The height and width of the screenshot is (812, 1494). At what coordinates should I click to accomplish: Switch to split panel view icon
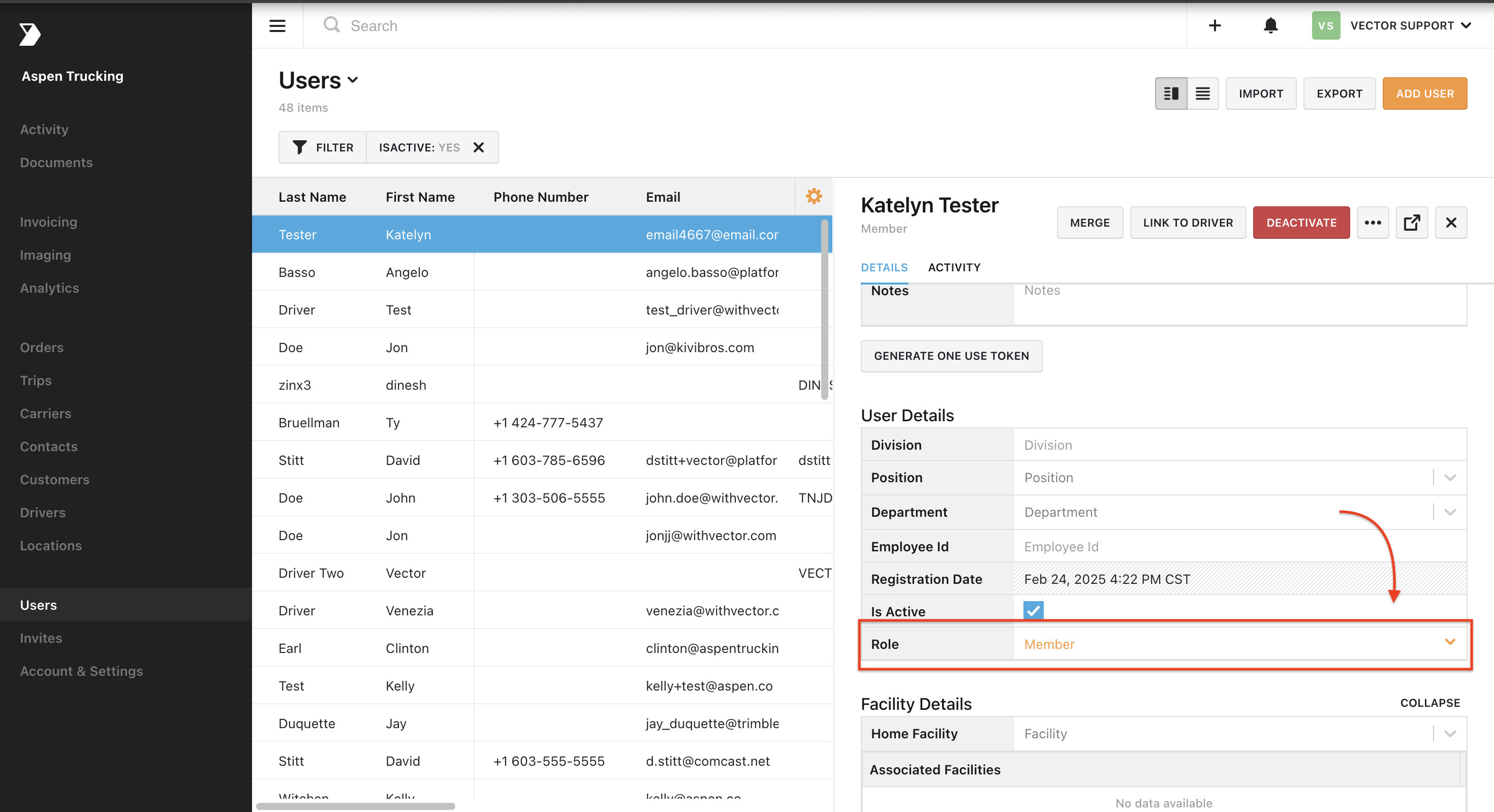(1171, 93)
